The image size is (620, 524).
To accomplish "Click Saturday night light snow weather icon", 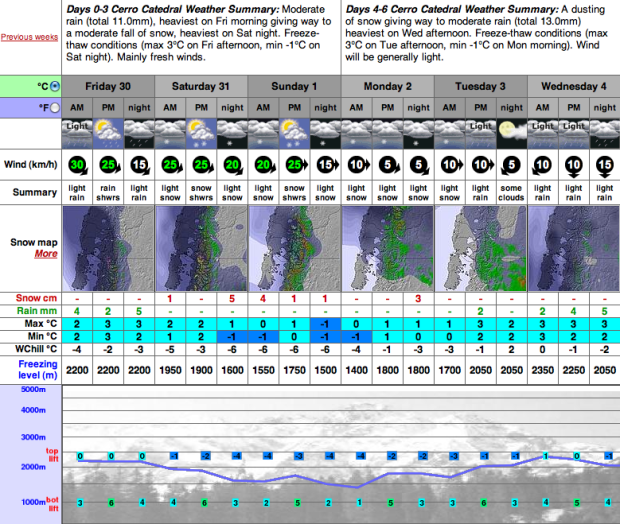I will [232, 134].
